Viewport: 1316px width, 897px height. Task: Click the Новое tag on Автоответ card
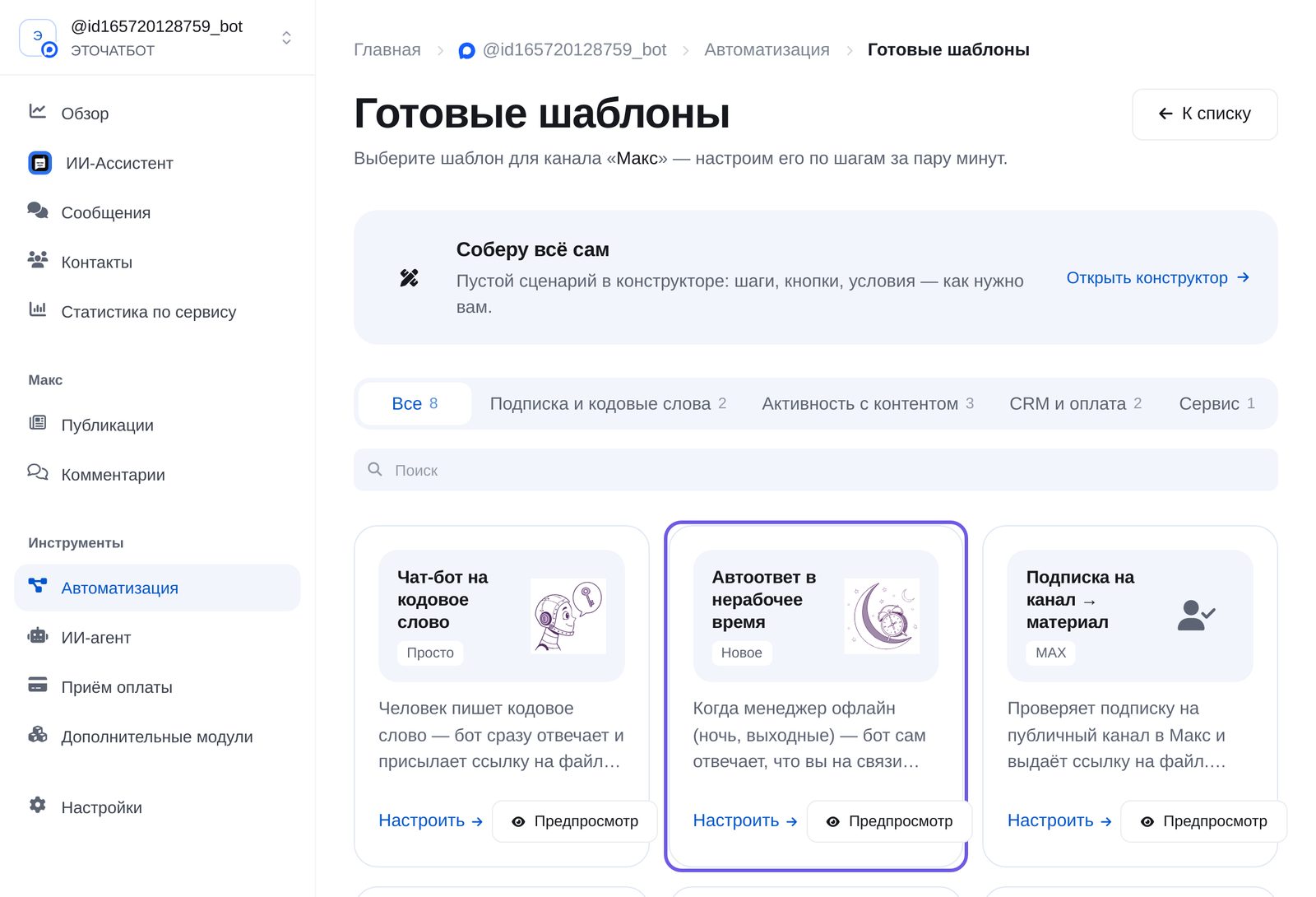pos(741,653)
